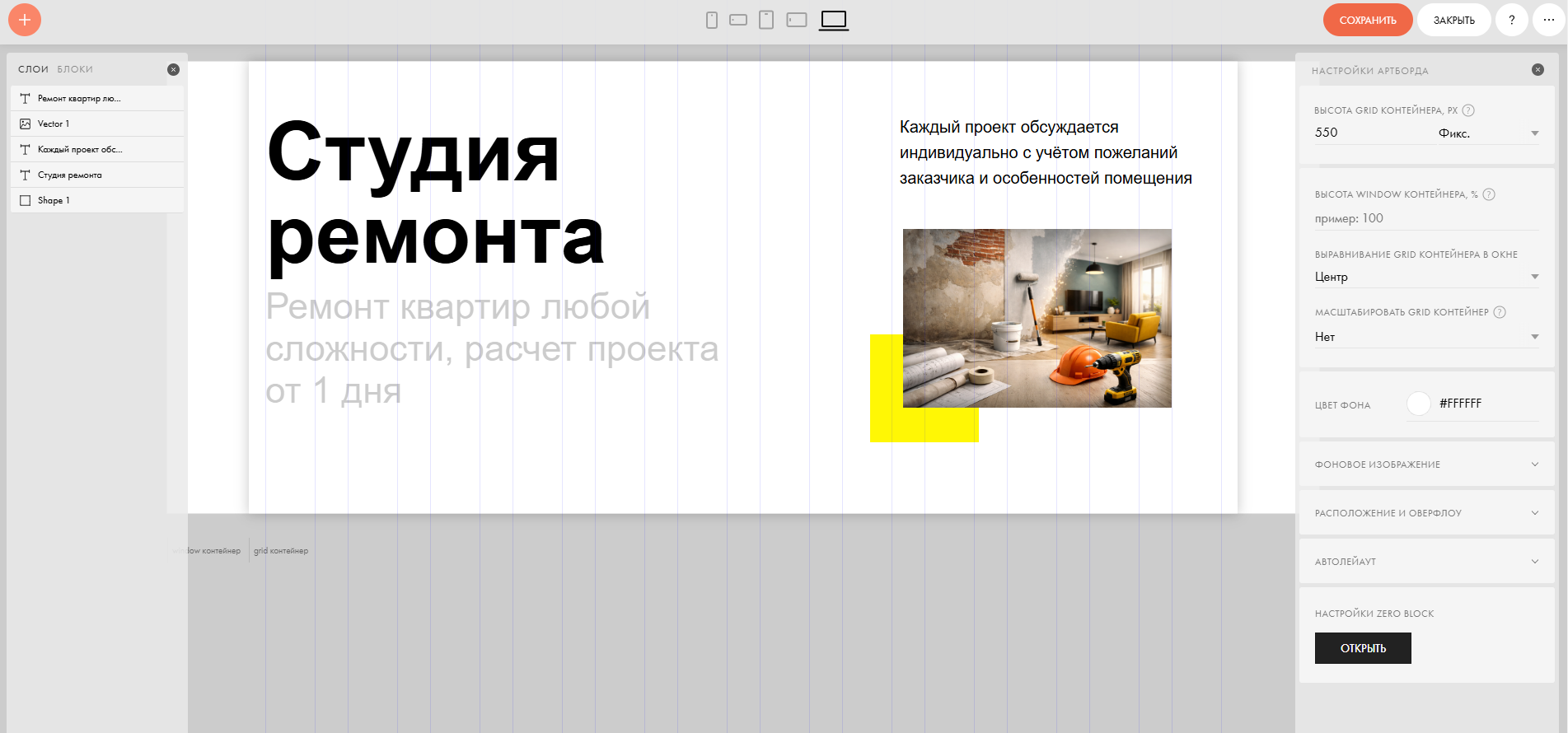1568x733 pixels.
Task: Switch to mobile portrait viewport icon
Action: pos(712,20)
